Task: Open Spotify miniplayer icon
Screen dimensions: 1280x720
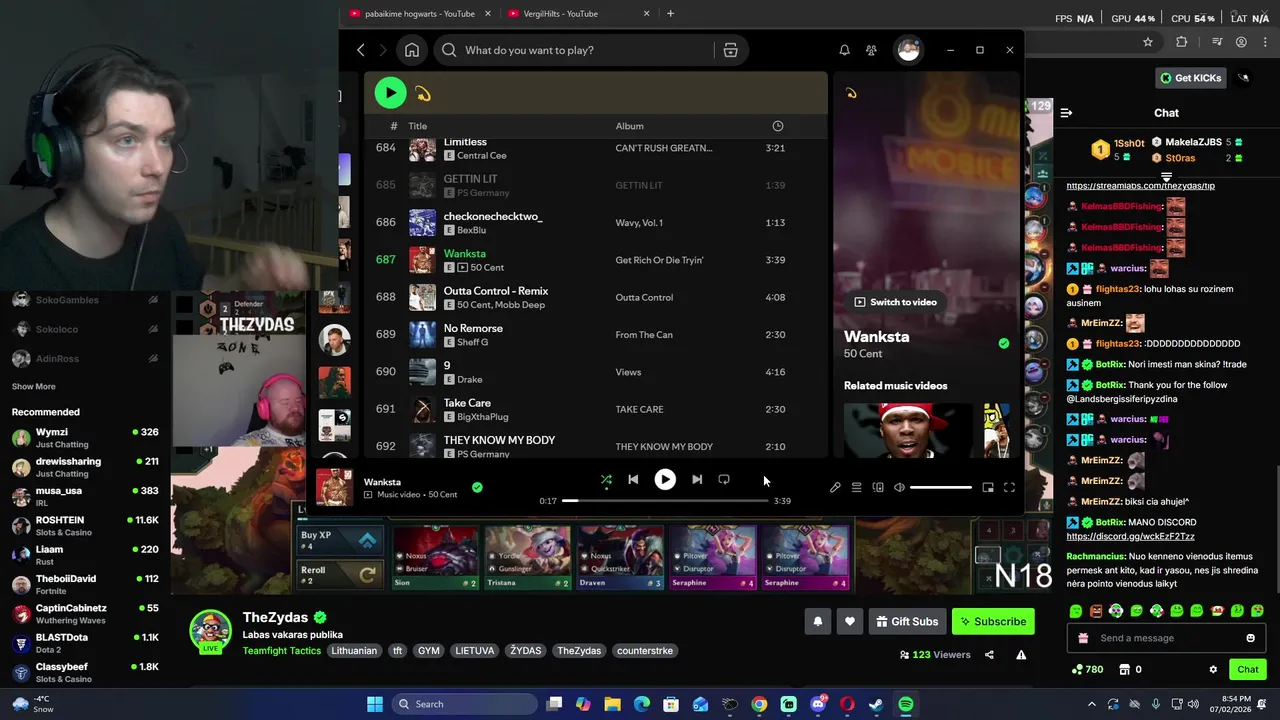Action: point(988,487)
